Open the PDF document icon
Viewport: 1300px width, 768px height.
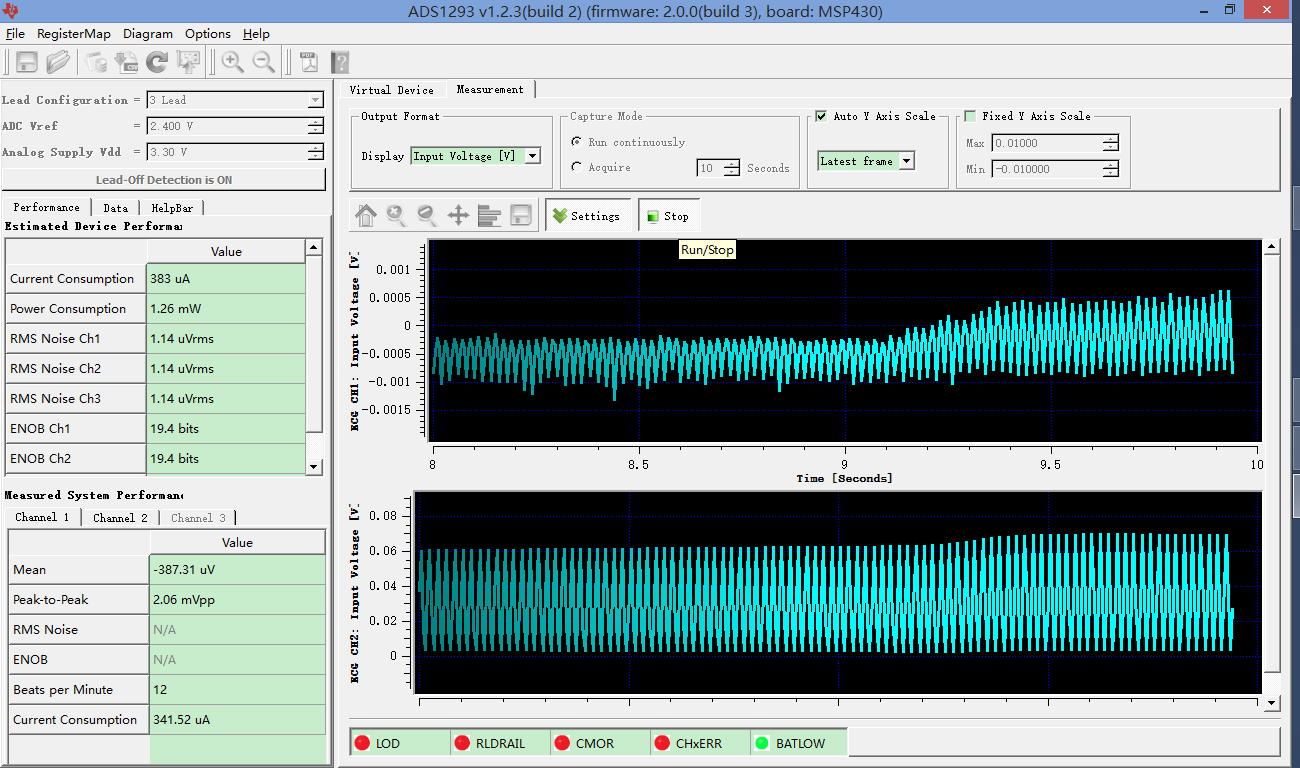309,62
